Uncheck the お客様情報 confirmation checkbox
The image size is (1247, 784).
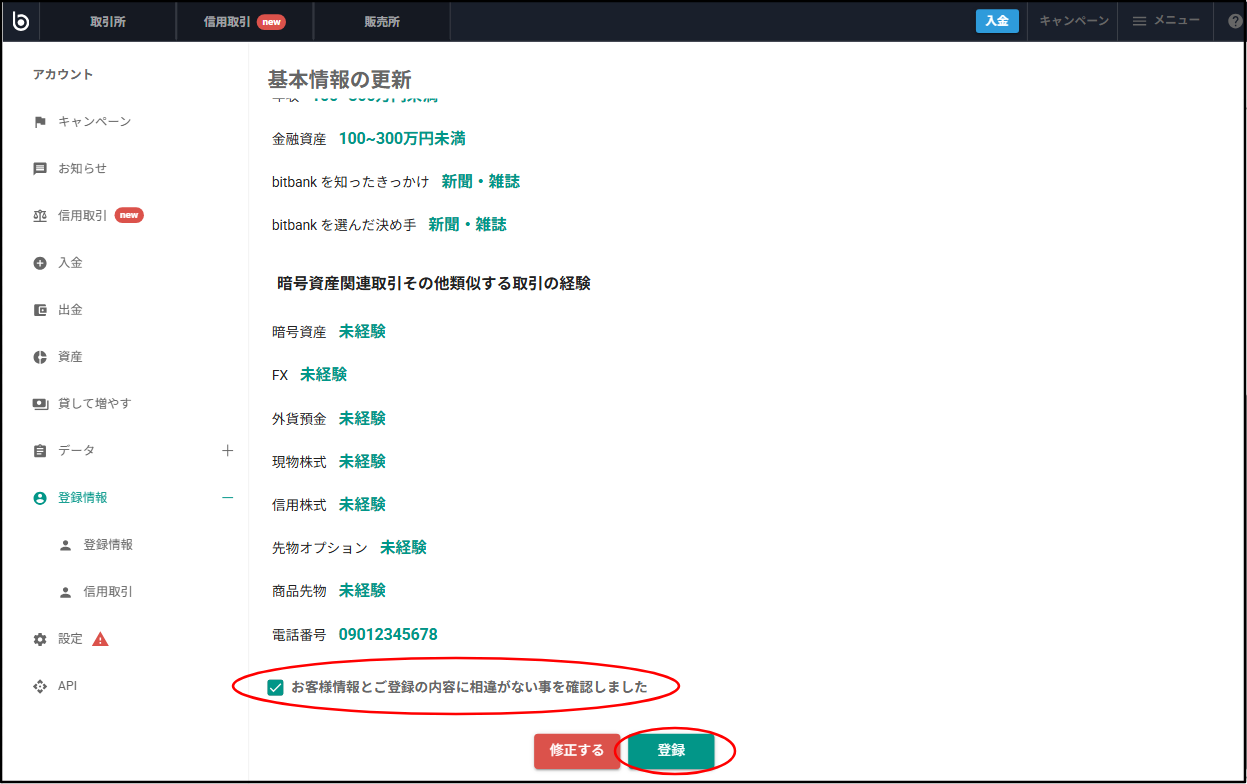click(x=275, y=687)
